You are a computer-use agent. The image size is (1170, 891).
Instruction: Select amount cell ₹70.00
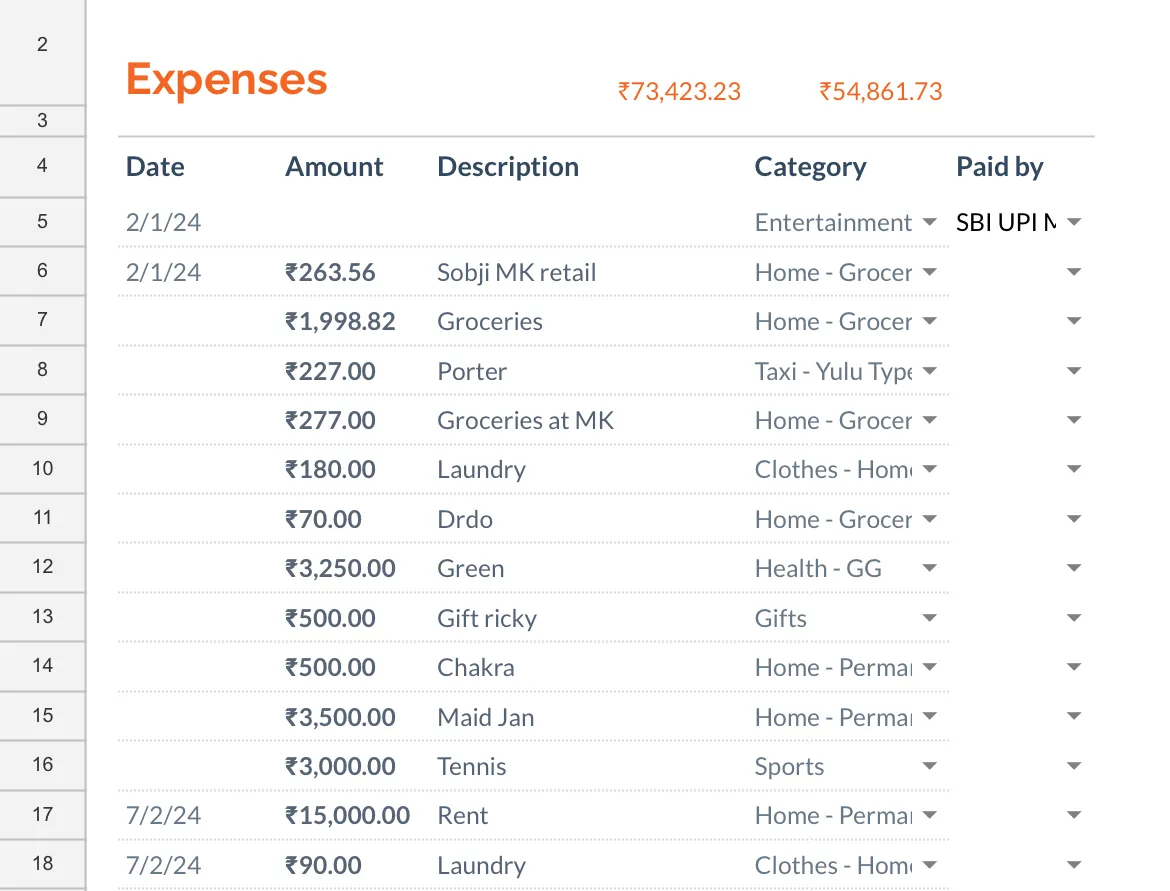323,519
